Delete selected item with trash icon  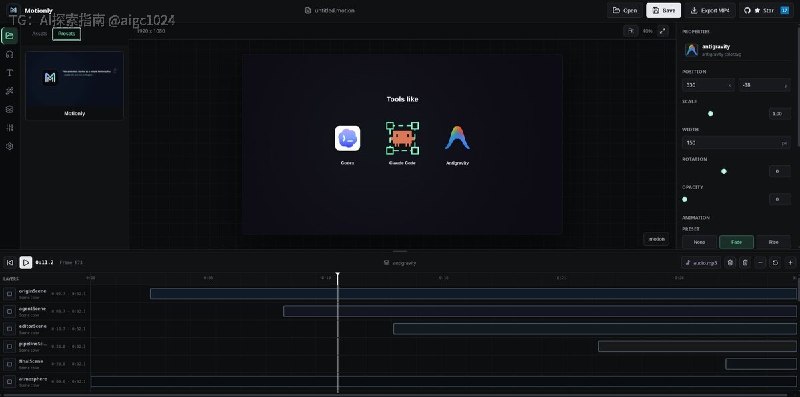point(745,262)
